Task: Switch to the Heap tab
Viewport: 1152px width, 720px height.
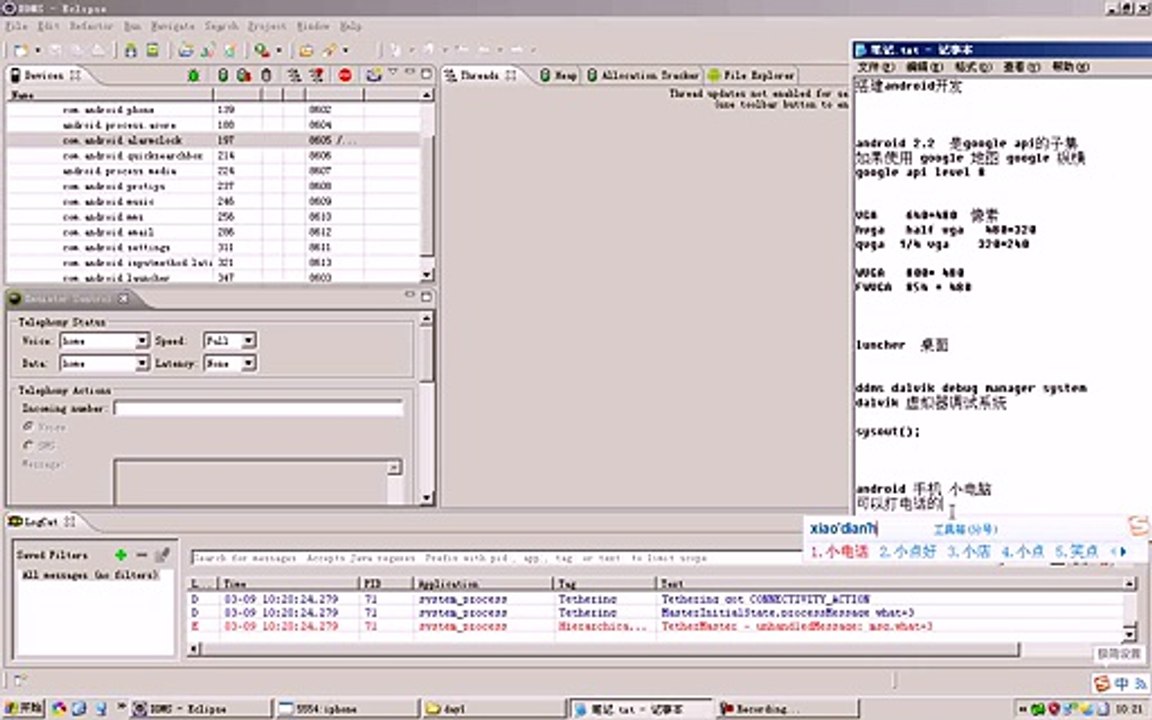Action: click(x=558, y=75)
